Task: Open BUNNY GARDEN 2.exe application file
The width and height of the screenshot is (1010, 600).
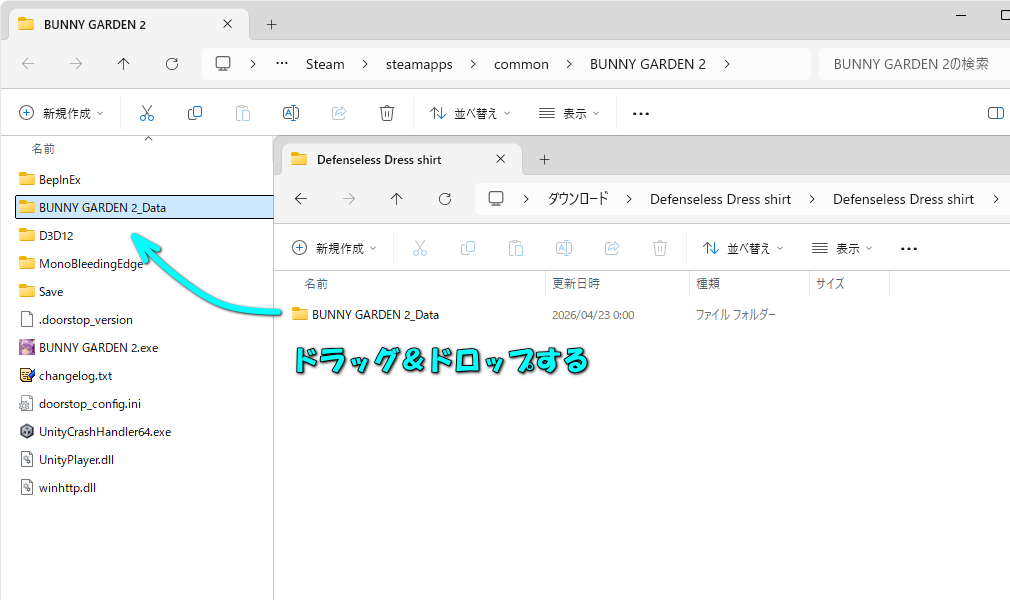Action: click(x=98, y=348)
